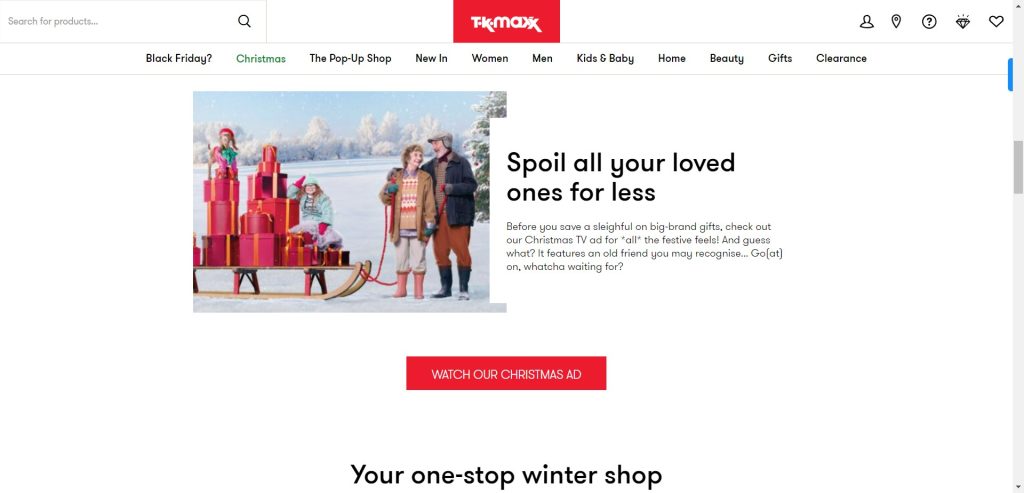Click the page vertical scrollbar thumb
The image size is (1024, 493).
[x=1018, y=167]
